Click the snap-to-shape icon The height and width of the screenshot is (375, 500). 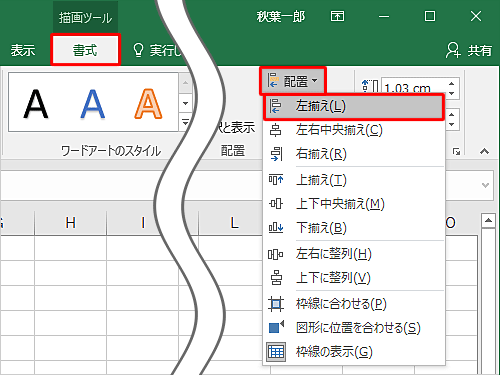click(x=276, y=327)
